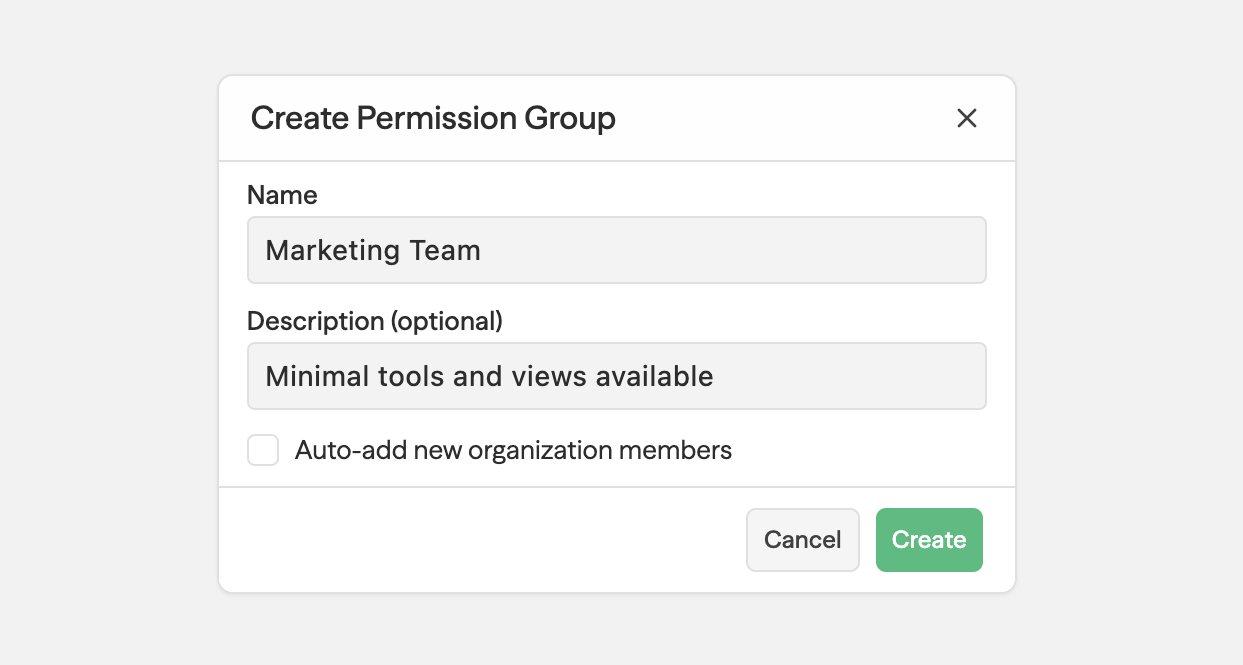Click the 'Auto-add new organization members' label text

[x=513, y=450]
